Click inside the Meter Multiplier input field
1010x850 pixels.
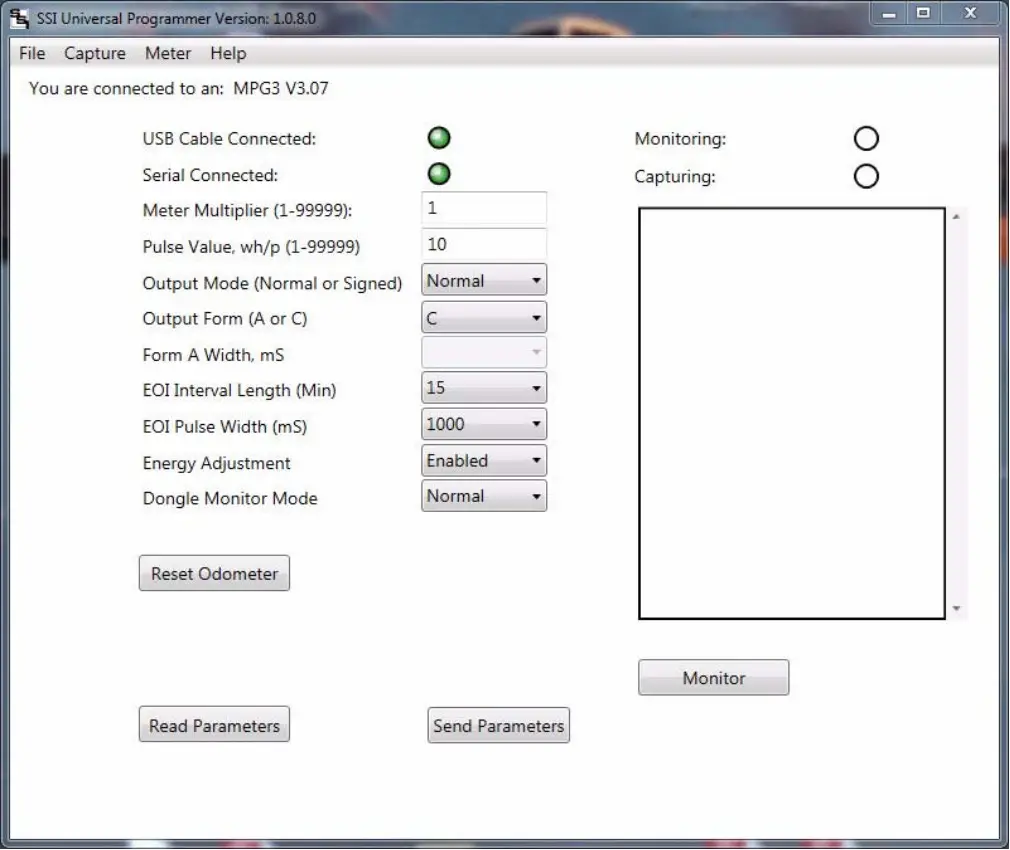point(484,208)
